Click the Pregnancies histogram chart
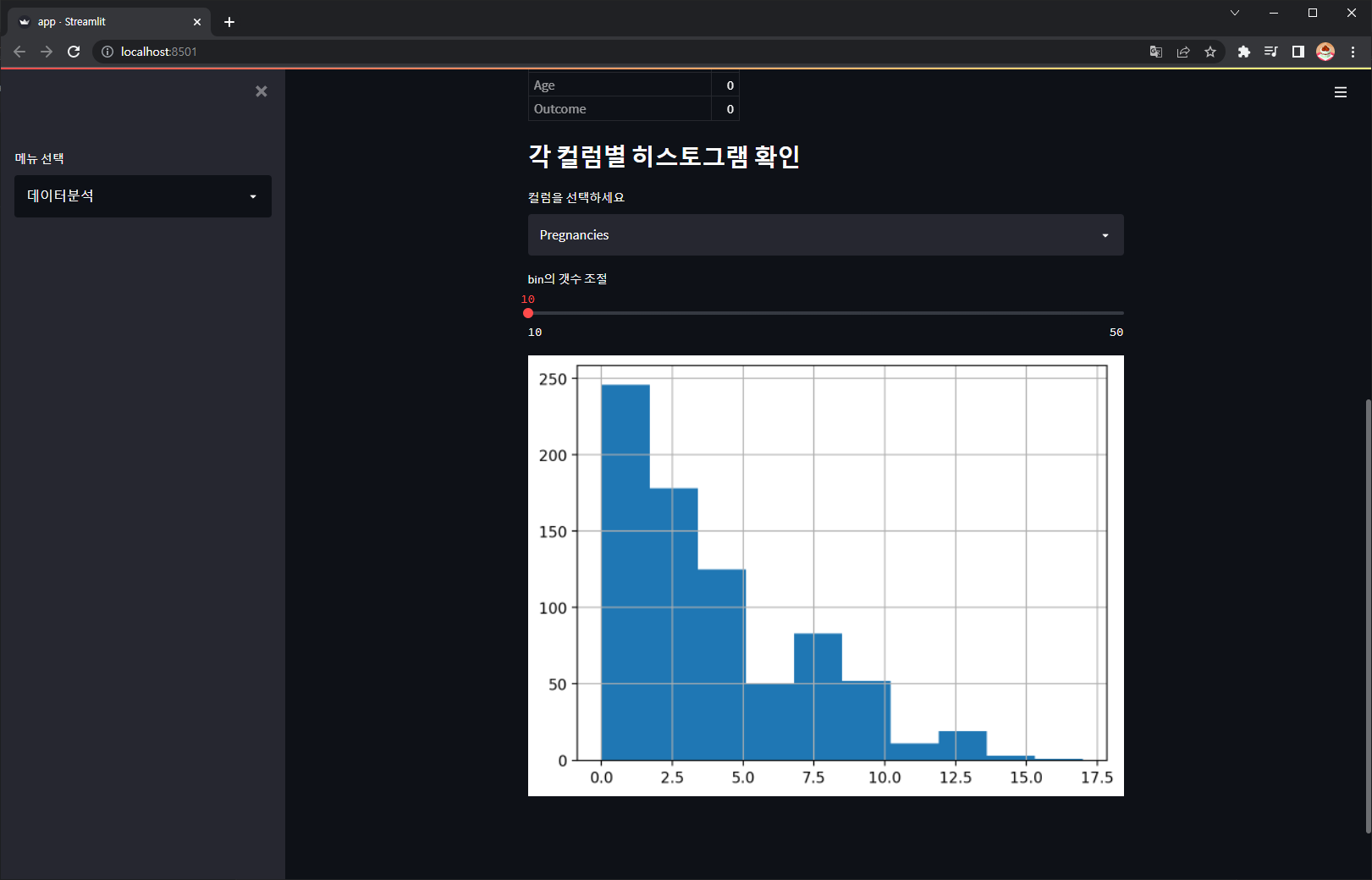 click(x=826, y=575)
